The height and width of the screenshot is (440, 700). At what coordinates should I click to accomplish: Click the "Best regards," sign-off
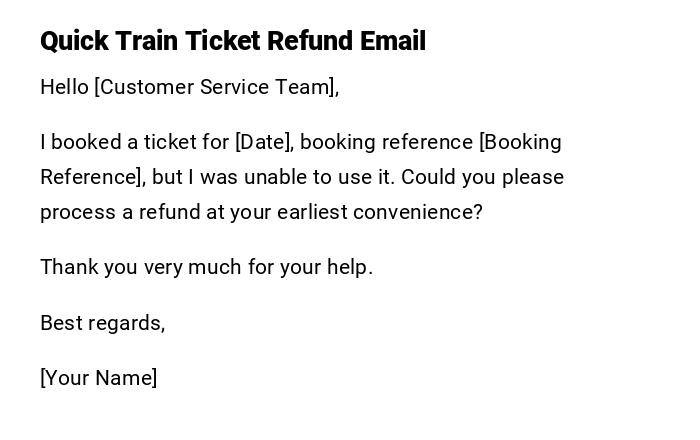(102, 323)
